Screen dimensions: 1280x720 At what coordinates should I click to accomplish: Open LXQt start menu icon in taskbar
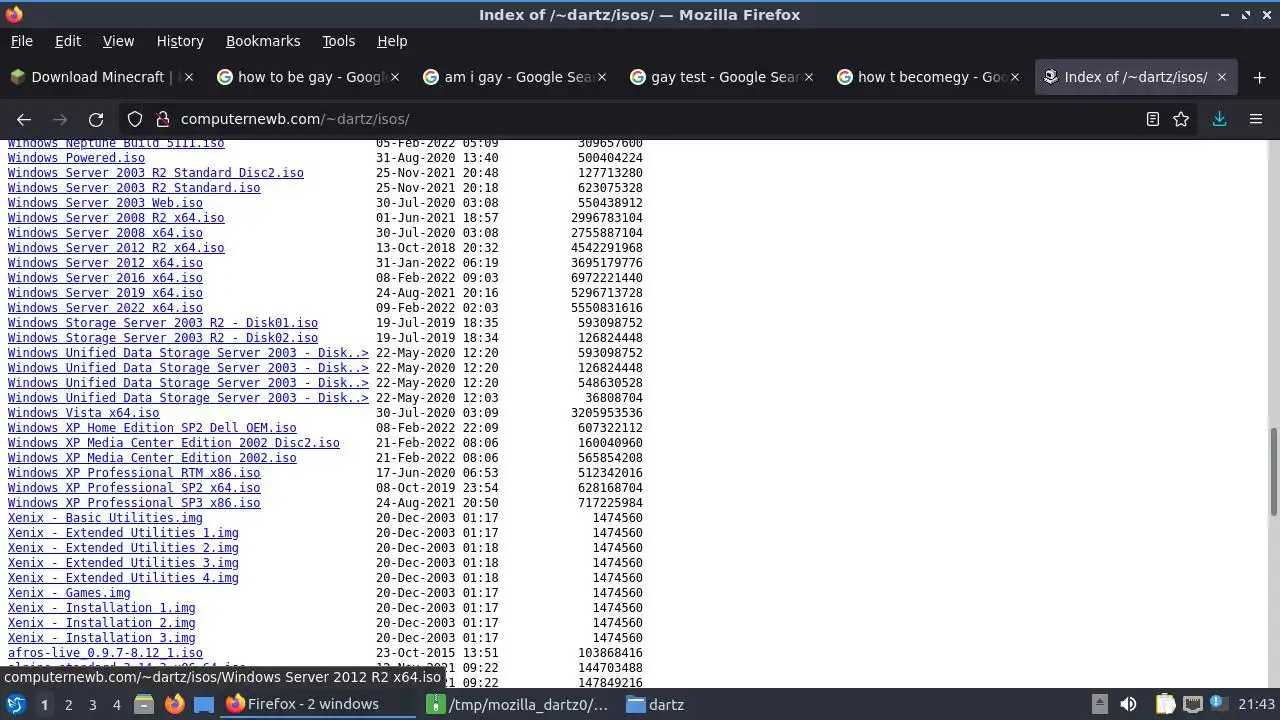click(16, 704)
